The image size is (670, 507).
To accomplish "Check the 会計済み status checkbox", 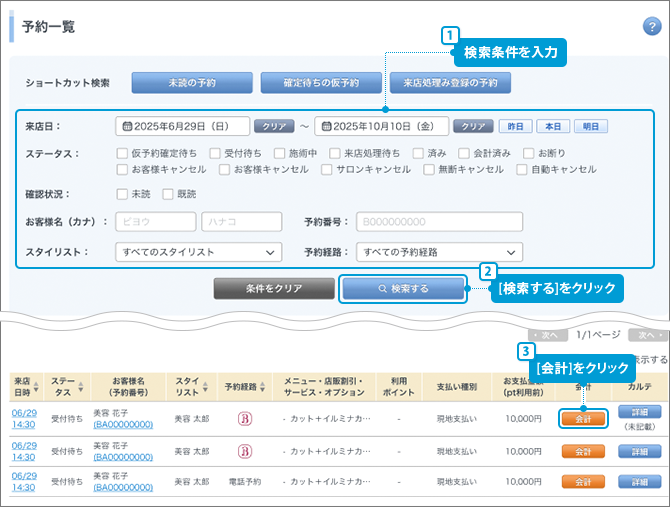I will (465, 154).
